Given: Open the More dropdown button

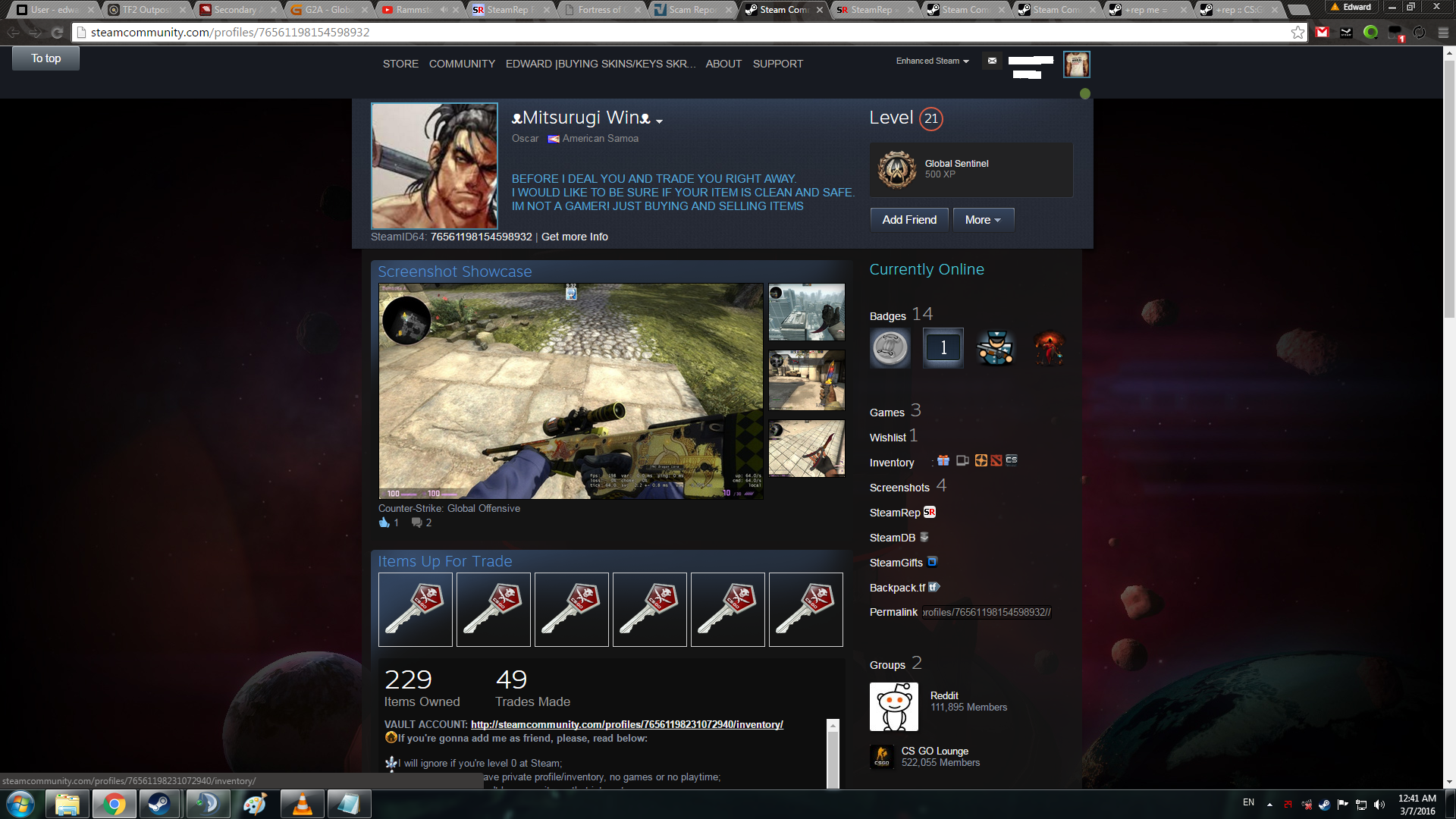Looking at the screenshot, I should 983,220.
